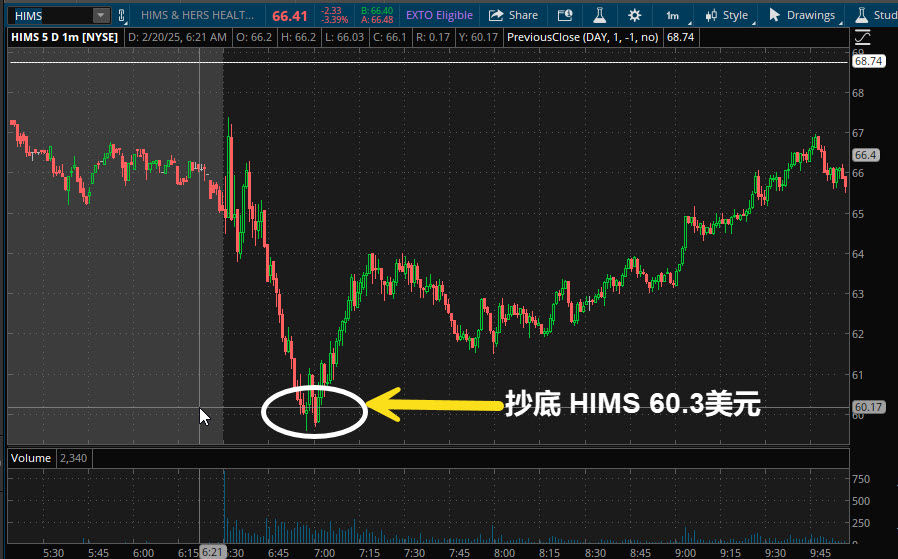Screen dimensions: 898x559
Task: Click the 6:21 time marker on time axis
Action: coord(212,552)
